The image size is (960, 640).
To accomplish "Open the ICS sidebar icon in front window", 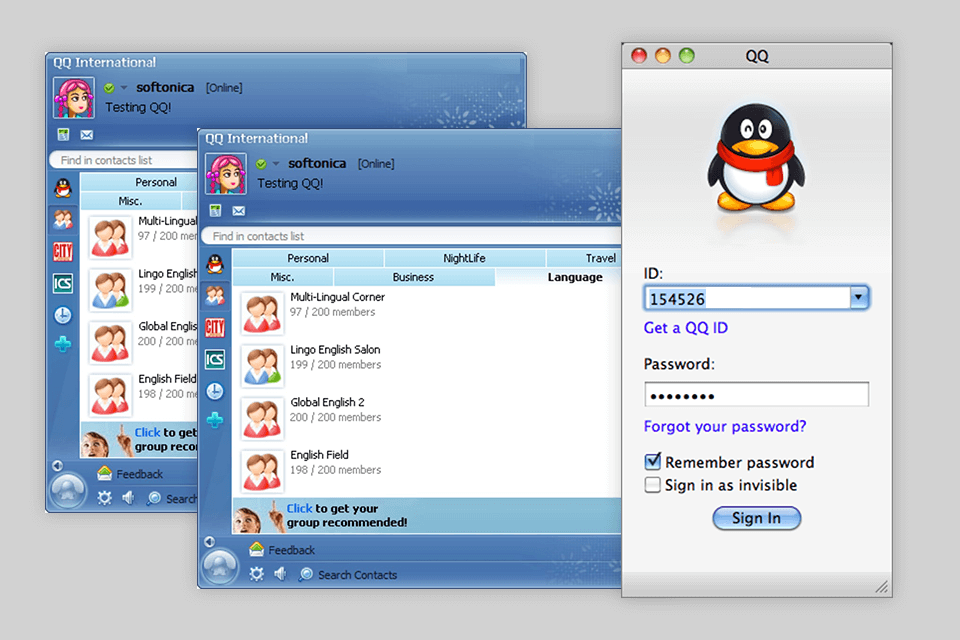I will [x=215, y=360].
